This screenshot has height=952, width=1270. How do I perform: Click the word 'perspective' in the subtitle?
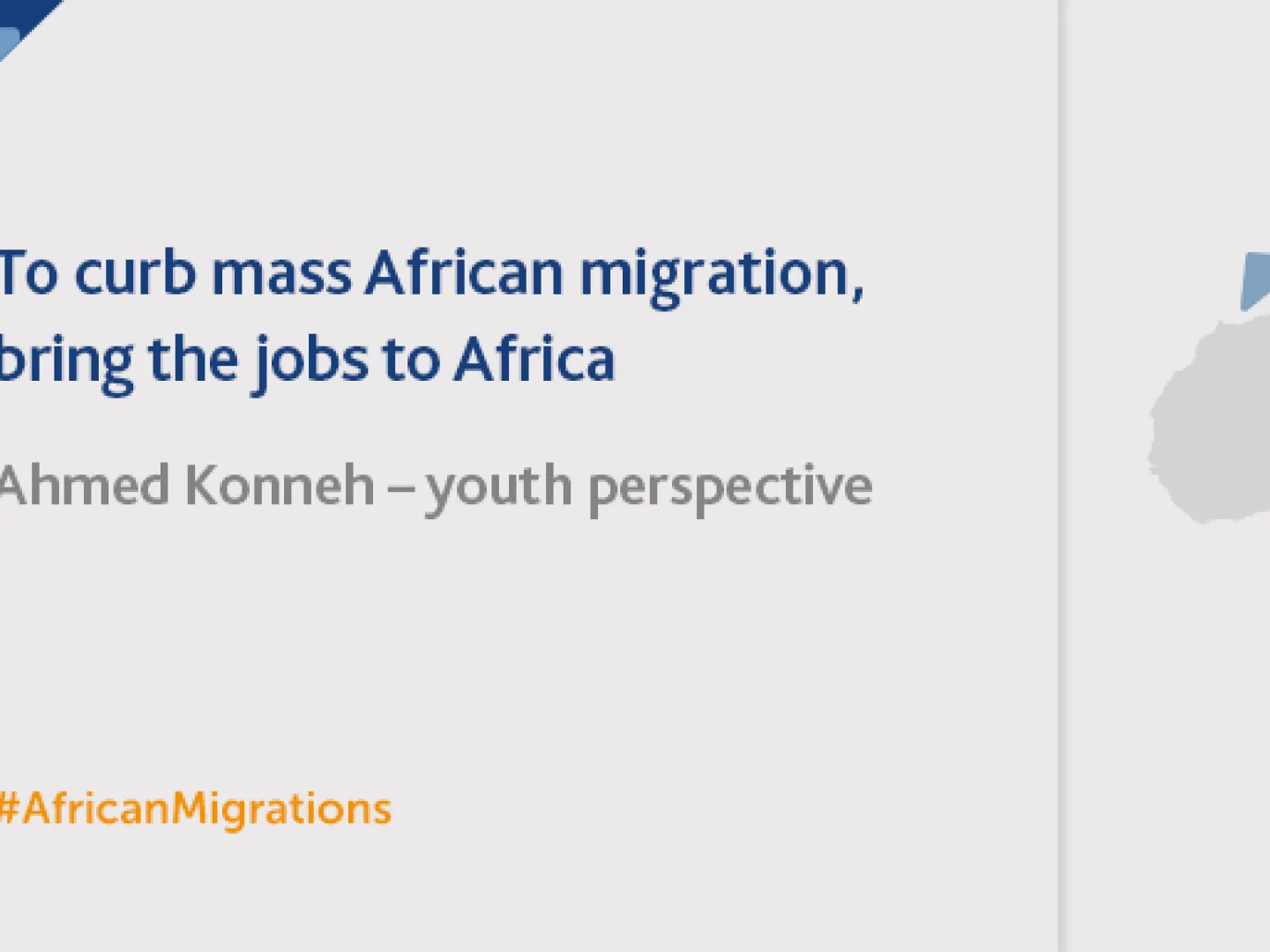point(729,487)
